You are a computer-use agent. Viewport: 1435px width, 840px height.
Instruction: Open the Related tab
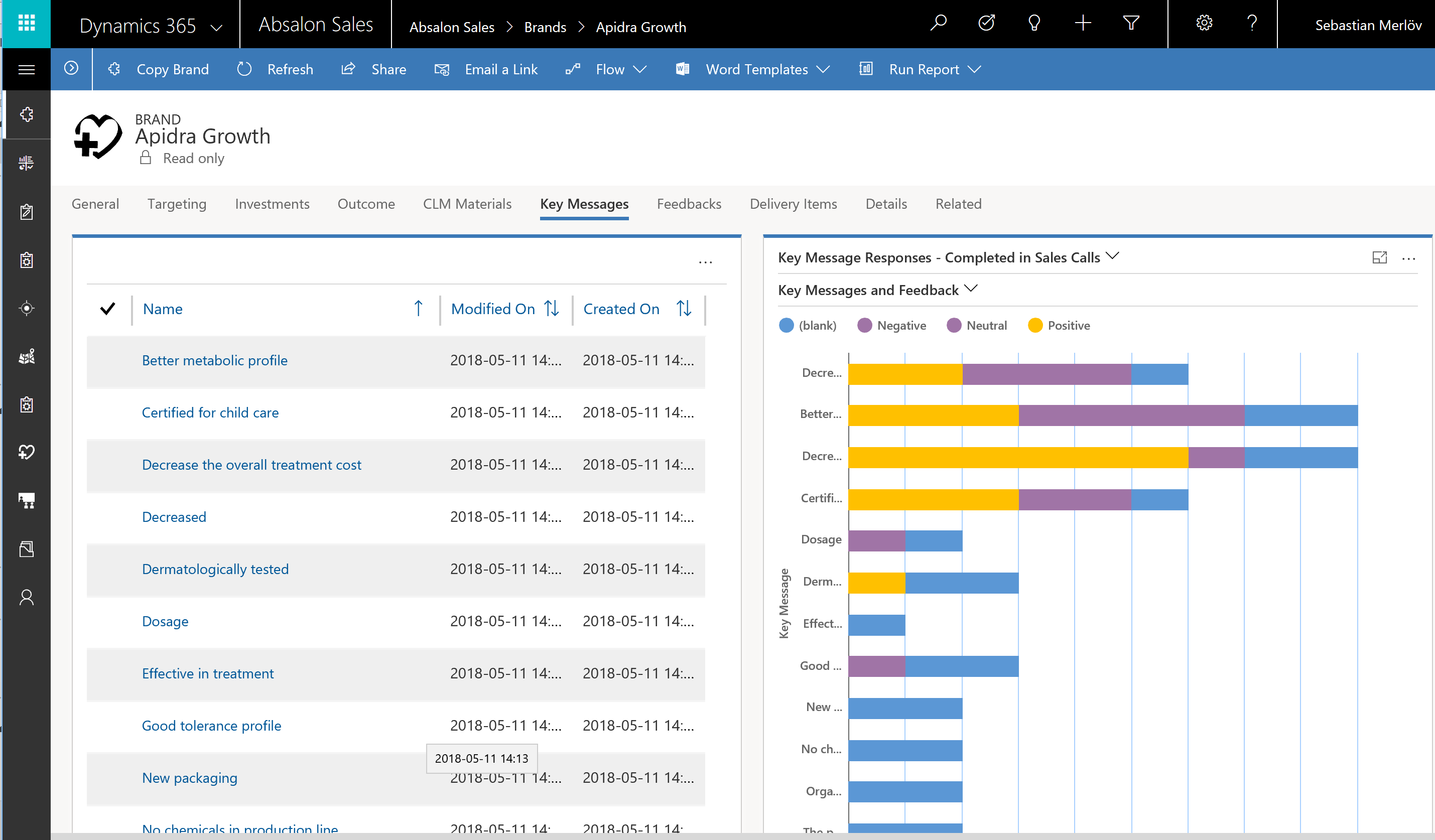958,204
